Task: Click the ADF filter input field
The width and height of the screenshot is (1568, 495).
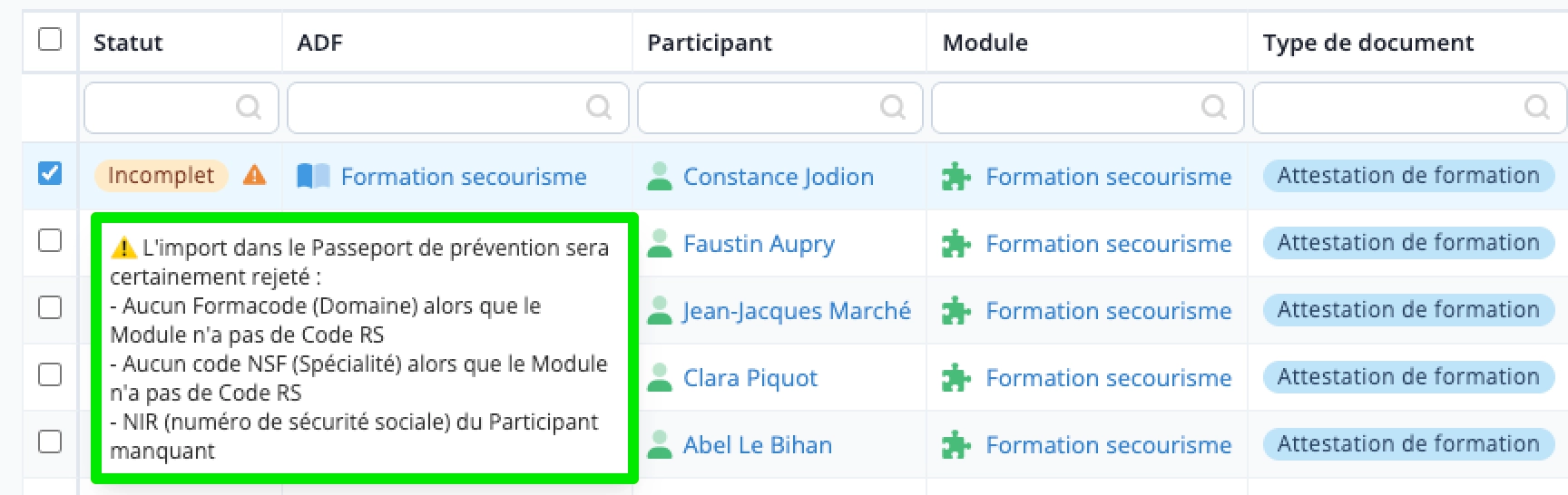Action: 458,108
